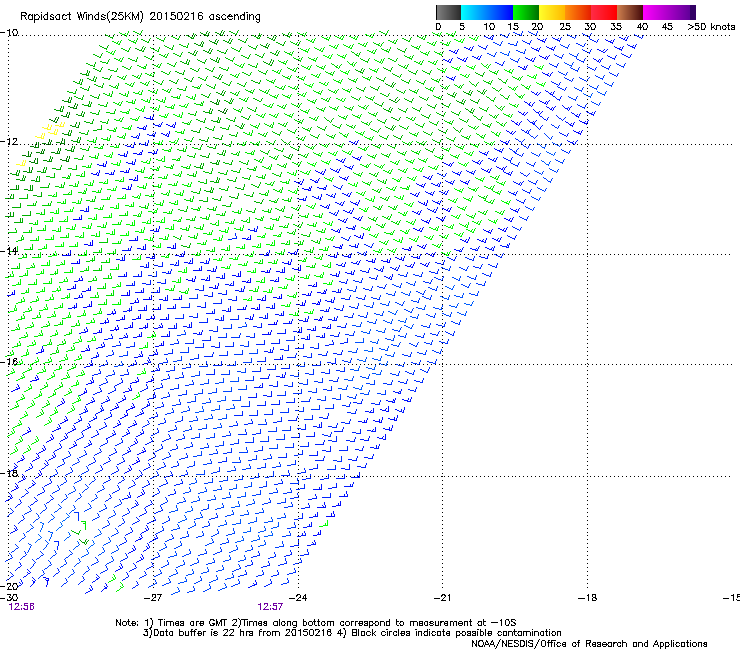The height and width of the screenshot is (650, 740).
Task: Click the brown 35-40 knots legend segment
Action: tap(630, 12)
